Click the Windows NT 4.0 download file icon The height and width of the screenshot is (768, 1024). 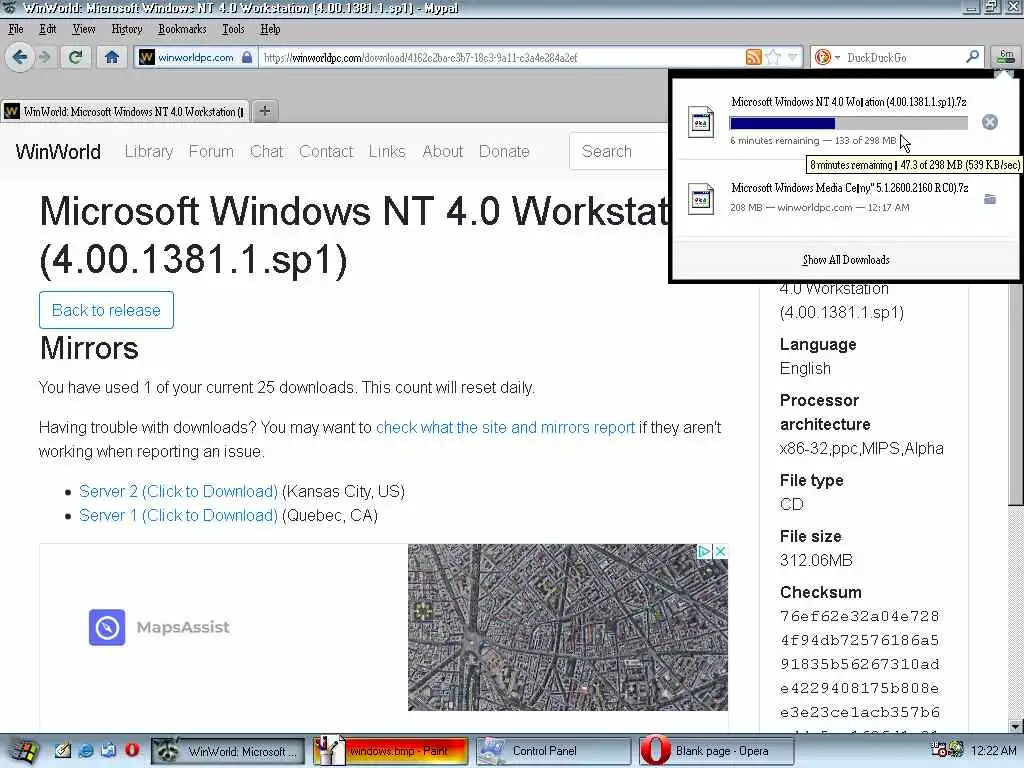[x=701, y=122]
